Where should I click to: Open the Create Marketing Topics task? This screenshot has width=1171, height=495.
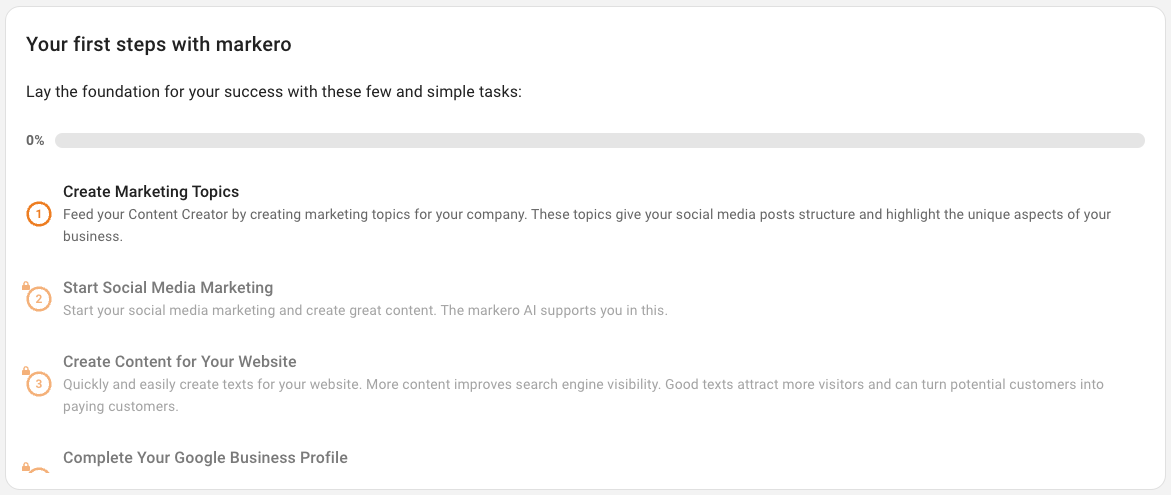tap(151, 192)
